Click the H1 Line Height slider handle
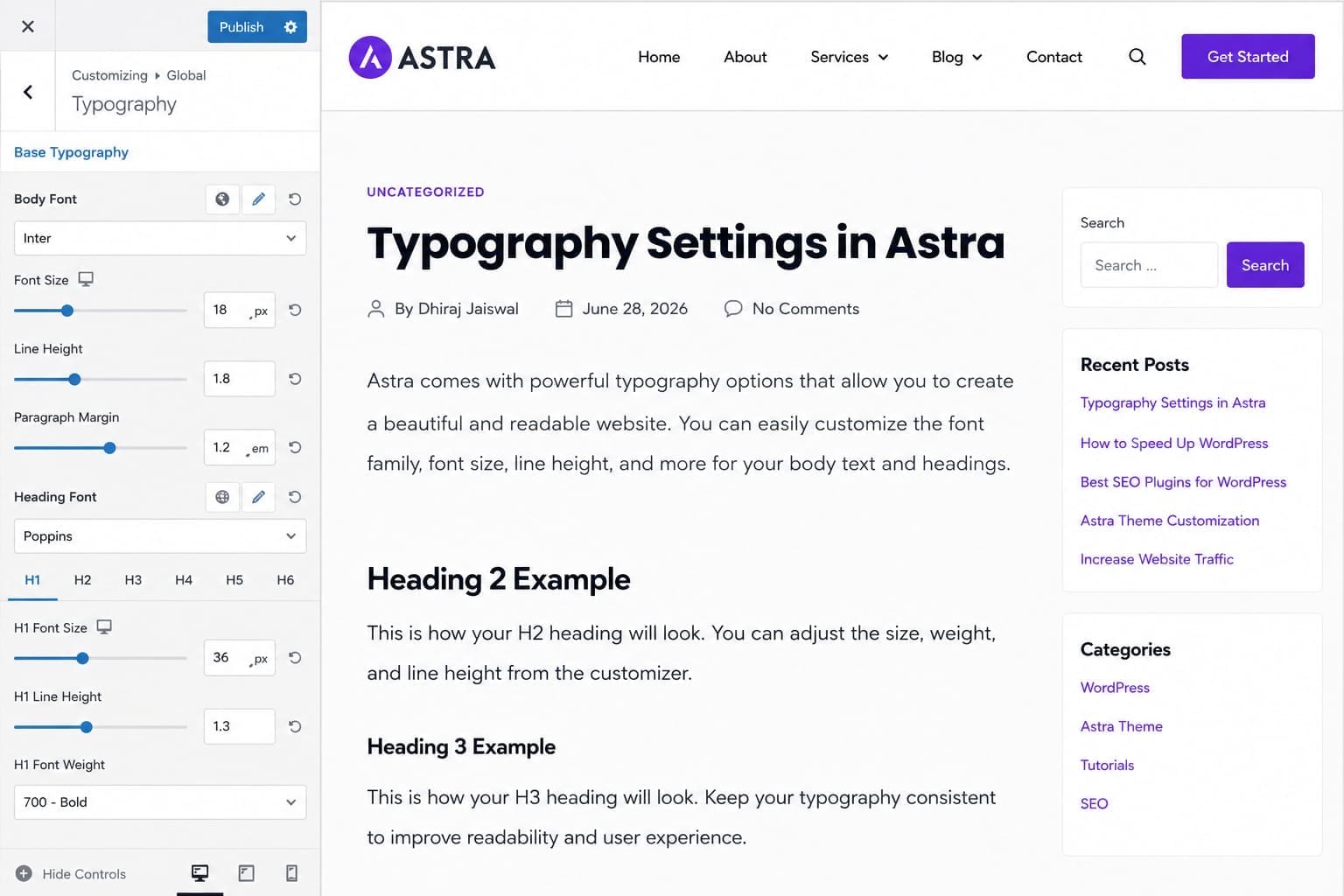 pyautogui.click(x=86, y=727)
